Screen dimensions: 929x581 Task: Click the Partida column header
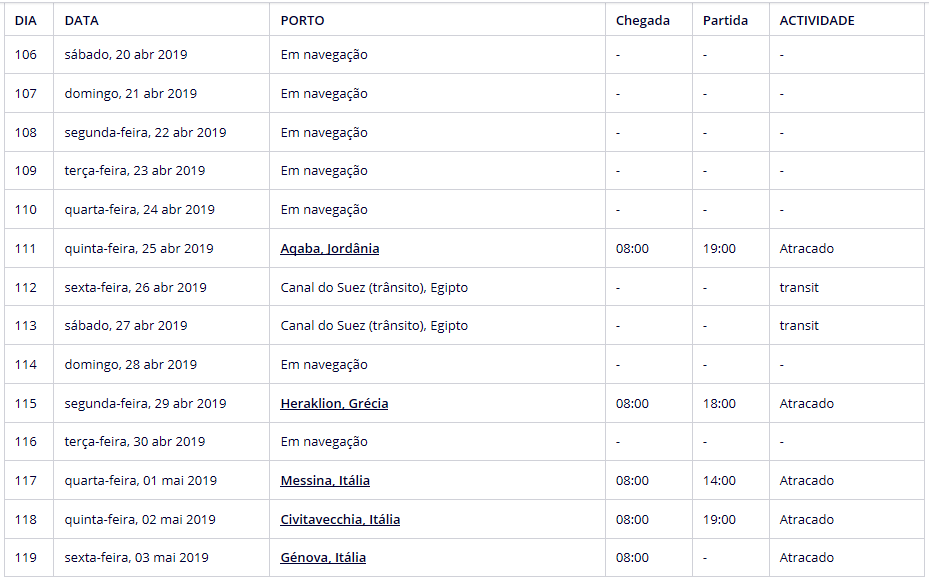click(x=725, y=20)
